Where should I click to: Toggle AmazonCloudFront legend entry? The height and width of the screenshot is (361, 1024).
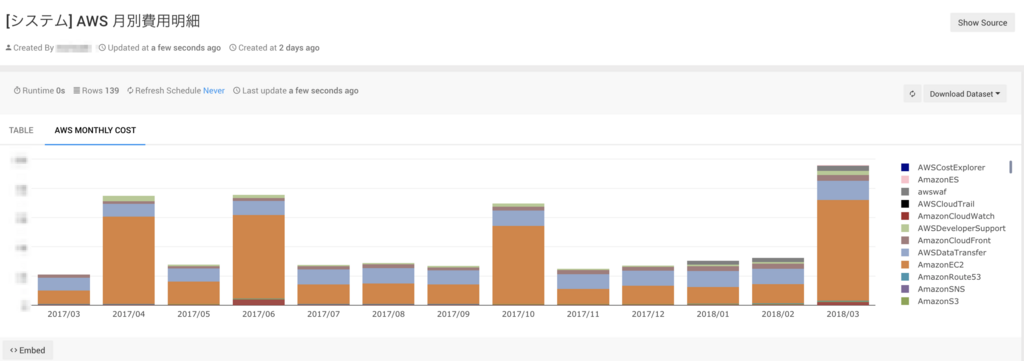pos(947,240)
